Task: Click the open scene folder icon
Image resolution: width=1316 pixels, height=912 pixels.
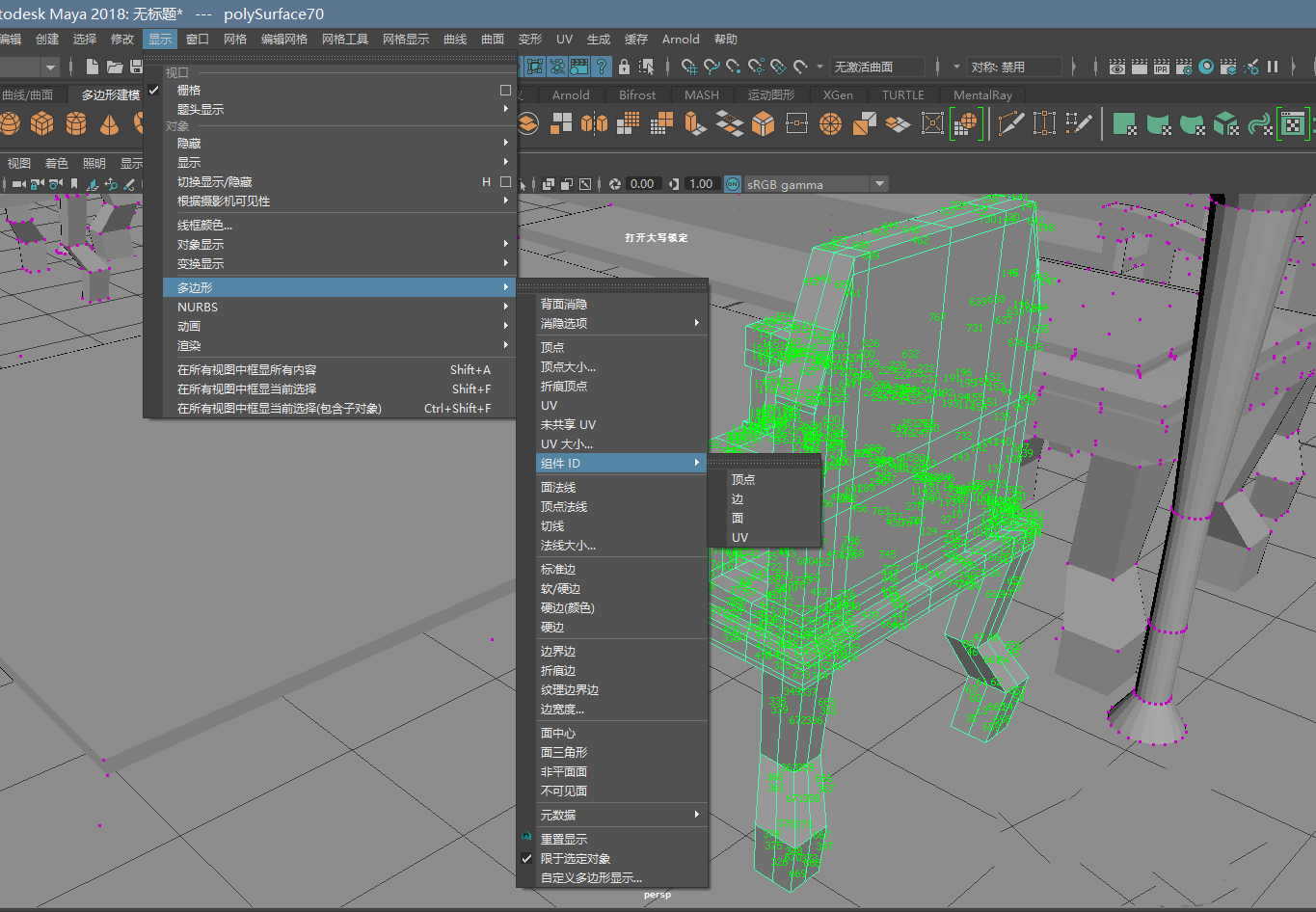Action: click(115, 67)
